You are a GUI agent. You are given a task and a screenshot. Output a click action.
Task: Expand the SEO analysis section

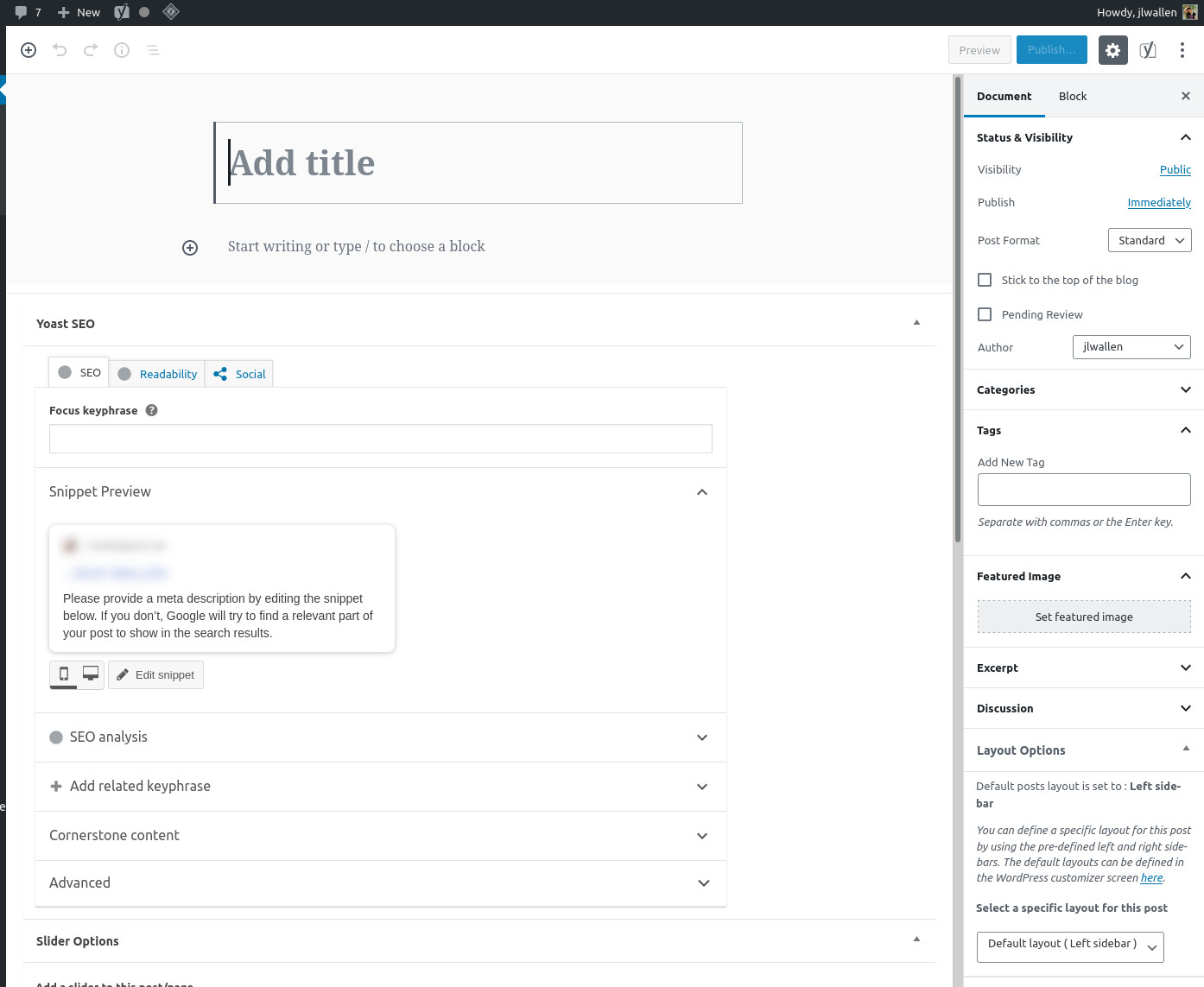pyautogui.click(x=381, y=737)
